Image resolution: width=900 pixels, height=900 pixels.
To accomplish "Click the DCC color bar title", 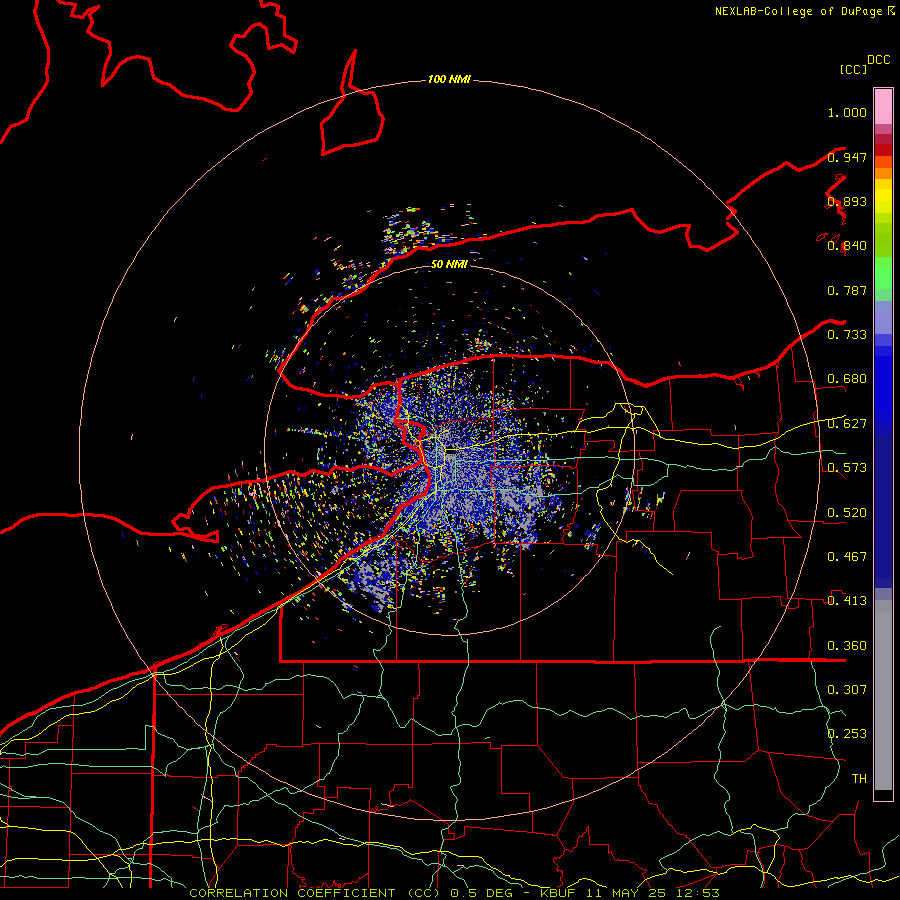I will [x=878, y=60].
